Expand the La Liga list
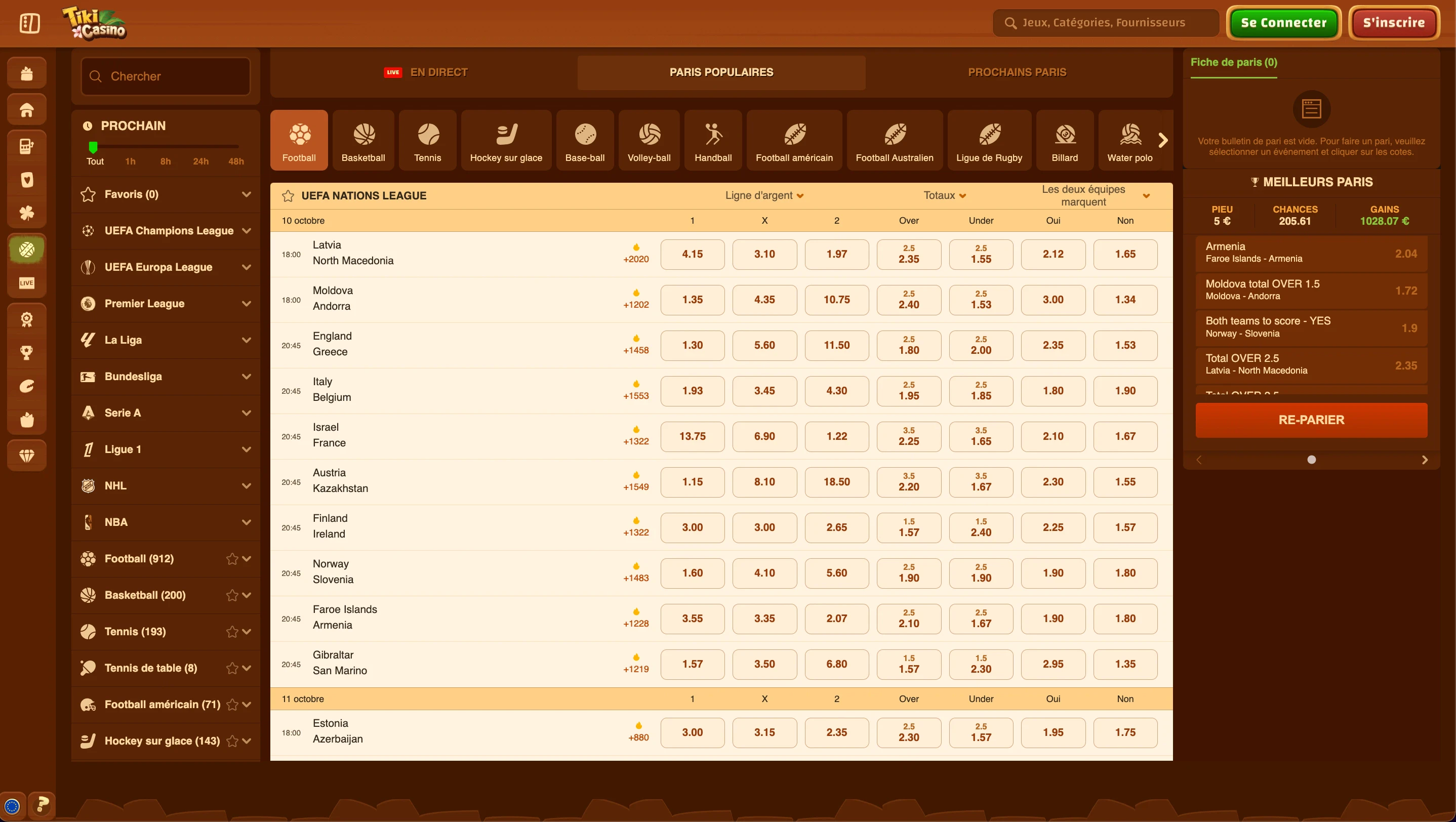This screenshot has height=822, width=1456. tap(166, 340)
